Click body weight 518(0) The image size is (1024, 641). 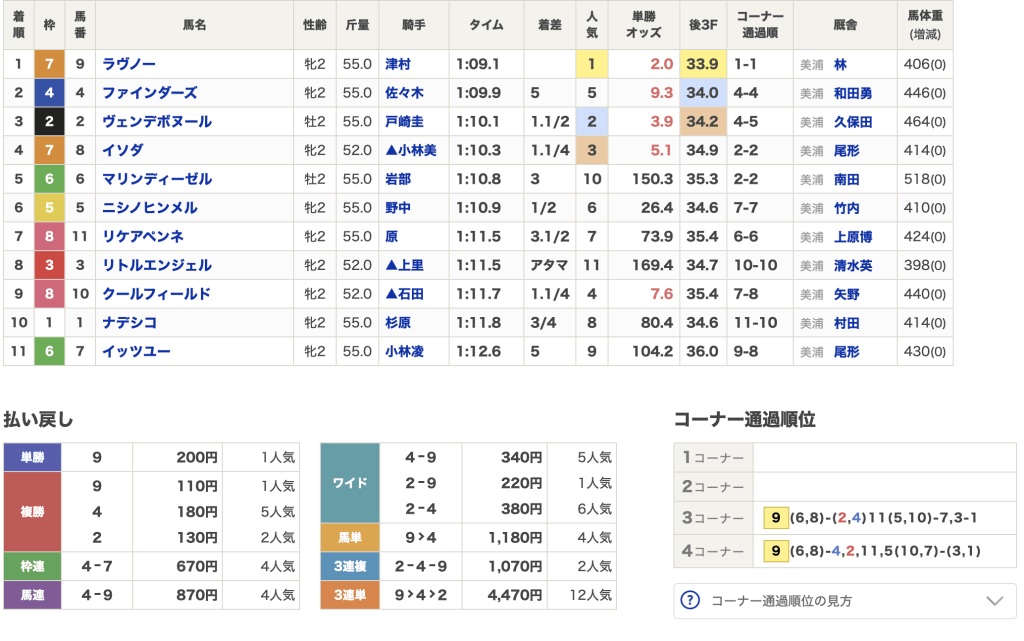[925, 179]
